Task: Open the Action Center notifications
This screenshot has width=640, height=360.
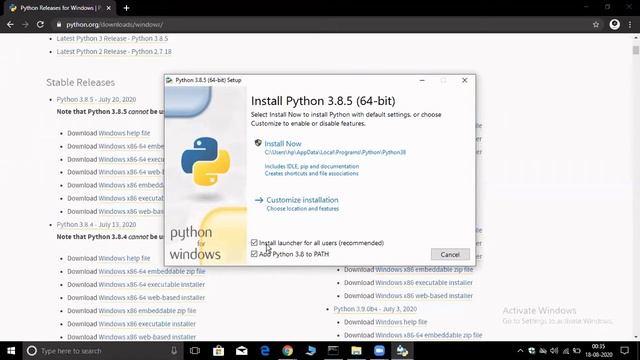Action: click(624, 351)
